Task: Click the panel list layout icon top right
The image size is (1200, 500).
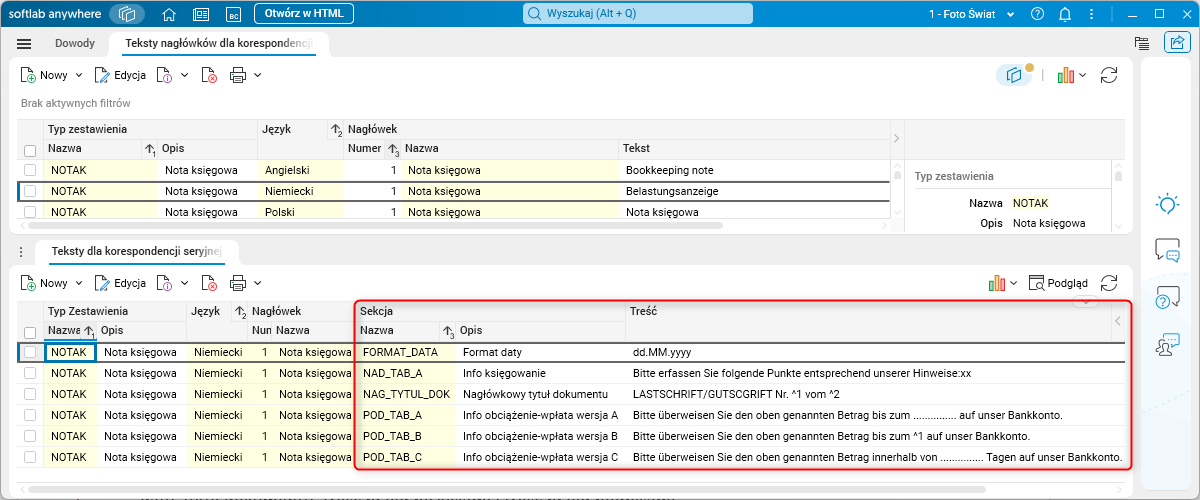Action: point(1142,43)
